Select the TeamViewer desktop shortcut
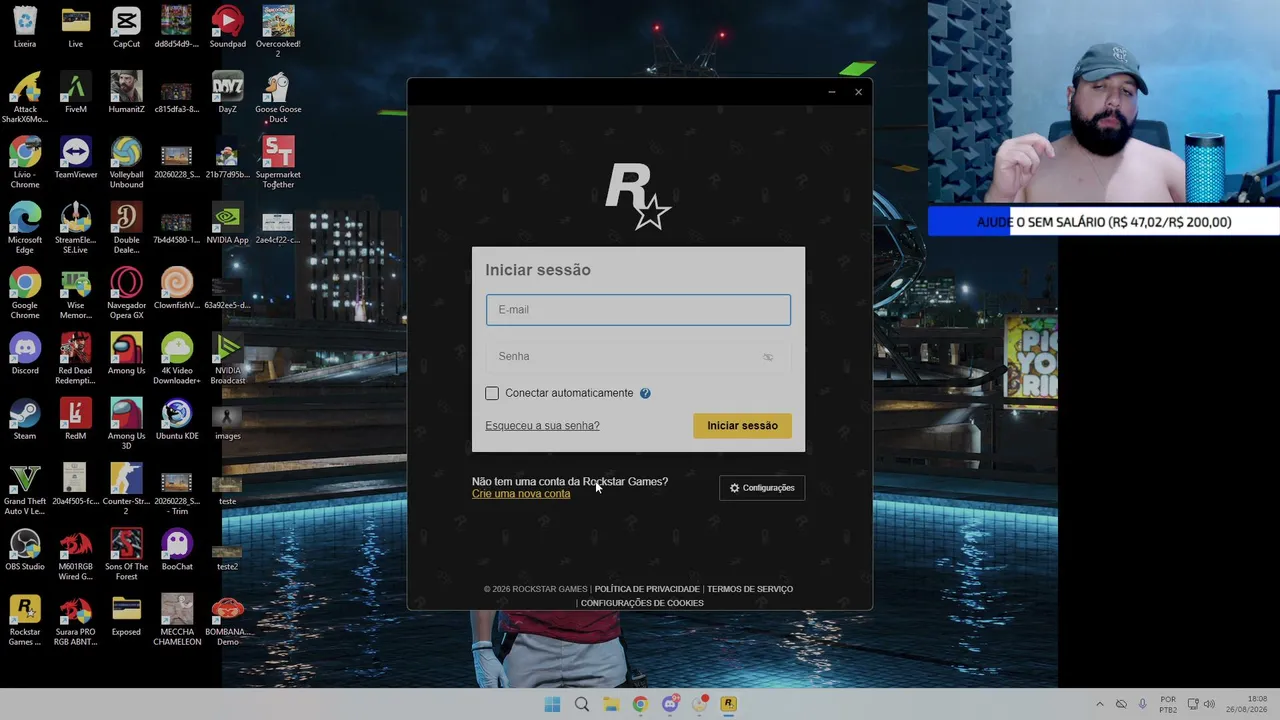1280x720 pixels. tap(76, 158)
